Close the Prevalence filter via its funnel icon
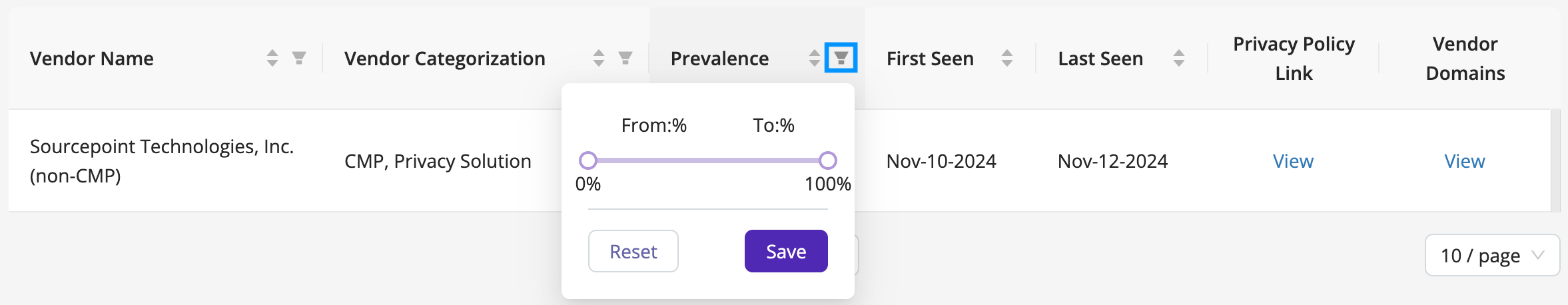The width and height of the screenshot is (1568, 305). click(x=841, y=58)
